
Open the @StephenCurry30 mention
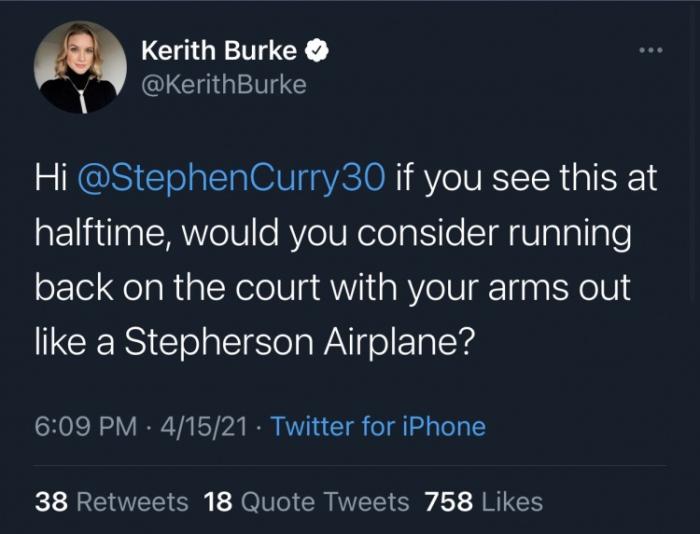229,180
